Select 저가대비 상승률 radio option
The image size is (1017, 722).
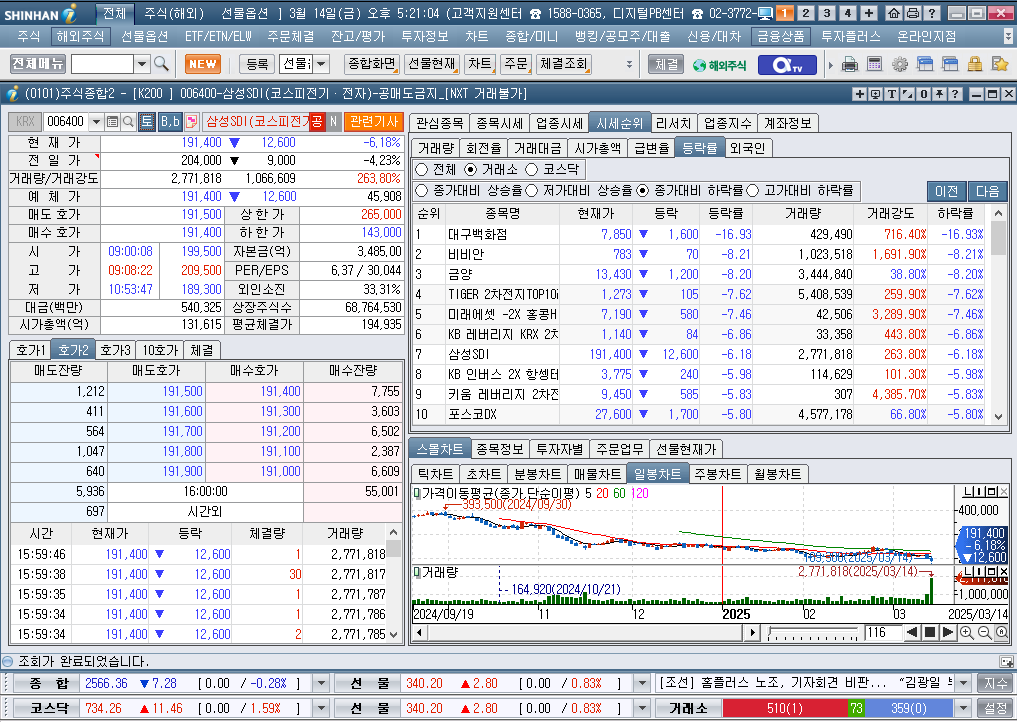(532, 191)
